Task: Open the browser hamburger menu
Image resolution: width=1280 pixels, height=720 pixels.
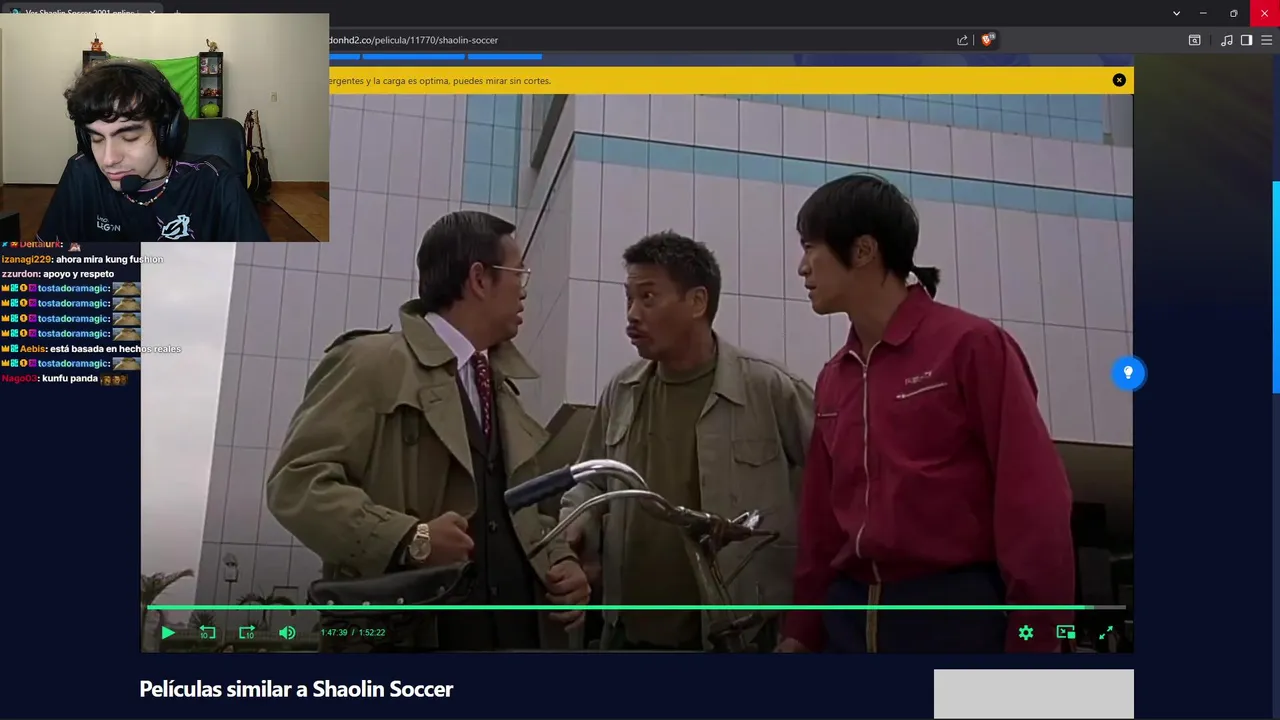Action: click(1267, 40)
